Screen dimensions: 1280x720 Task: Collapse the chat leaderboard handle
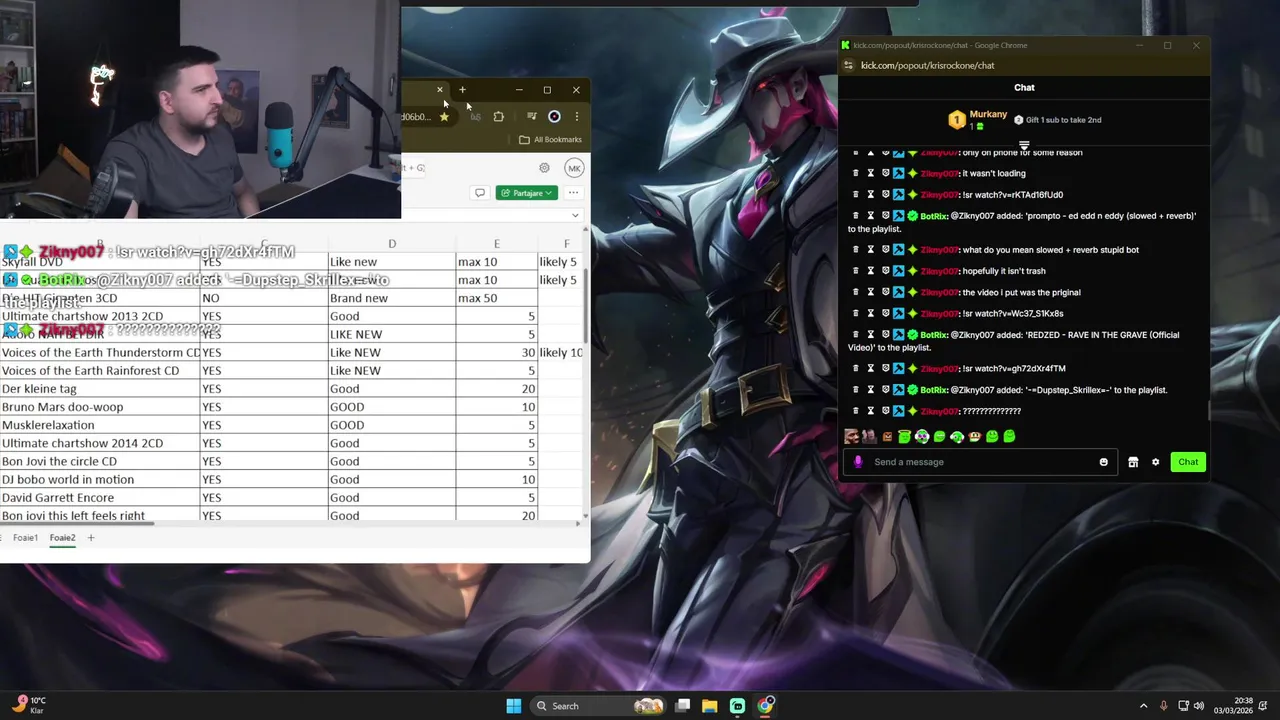pos(1024,146)
